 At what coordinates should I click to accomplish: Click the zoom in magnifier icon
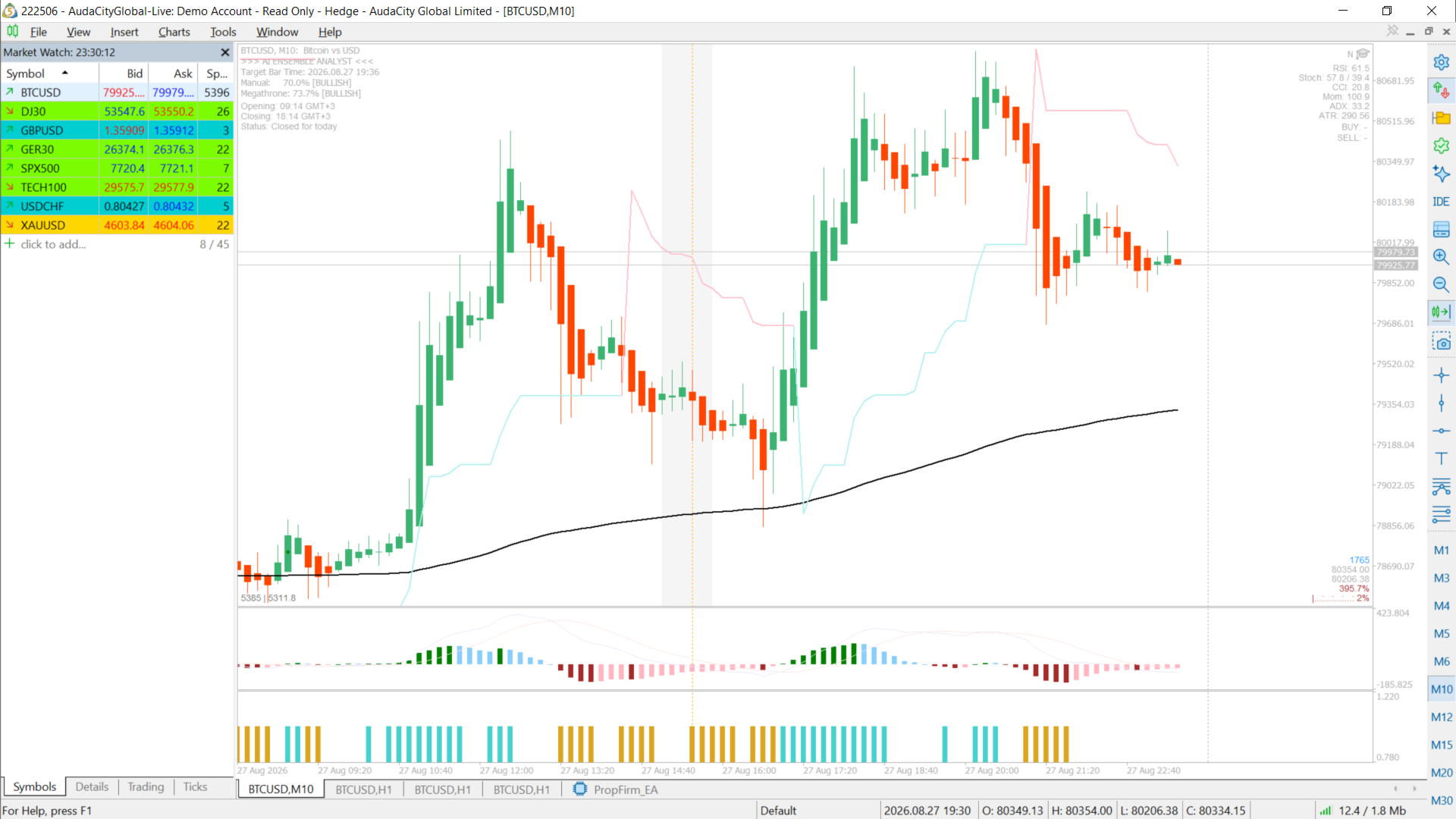pos(1441,256)
